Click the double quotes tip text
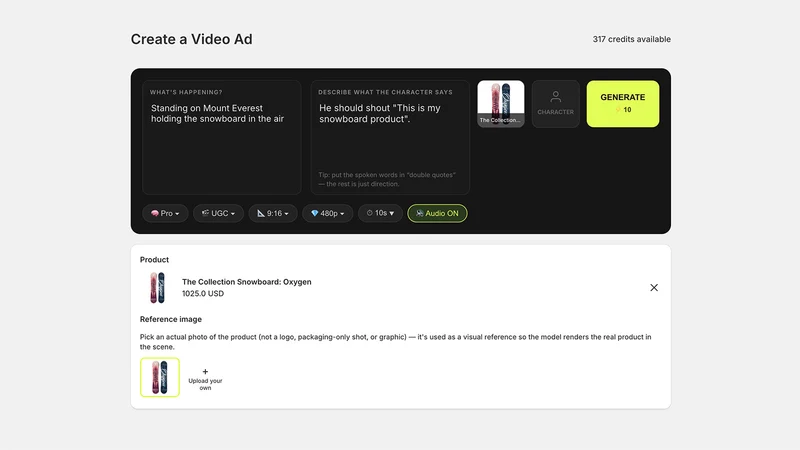 click(387, 179)
